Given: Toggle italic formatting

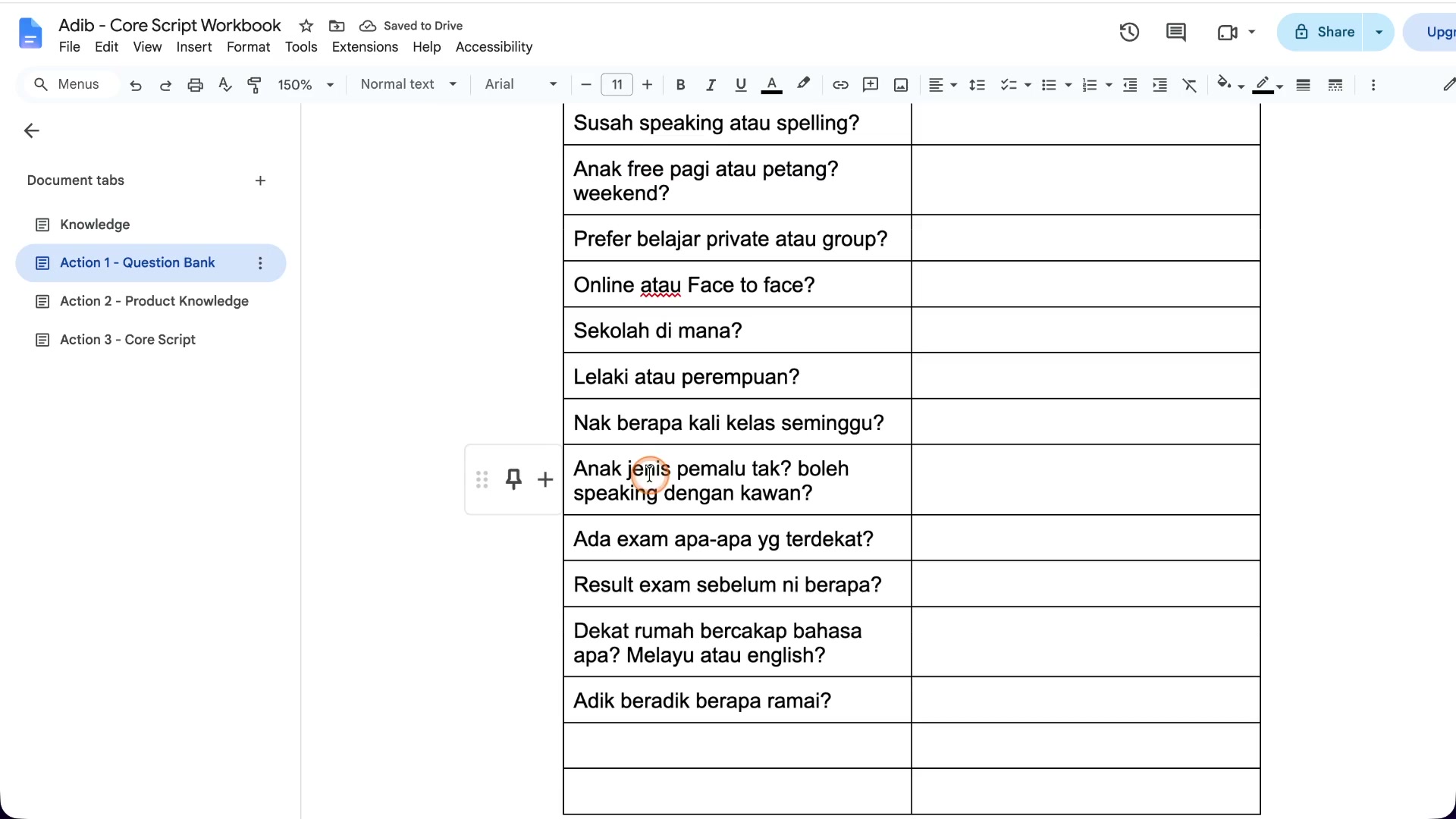Looking at the screenshot, I should coord(711,85).
